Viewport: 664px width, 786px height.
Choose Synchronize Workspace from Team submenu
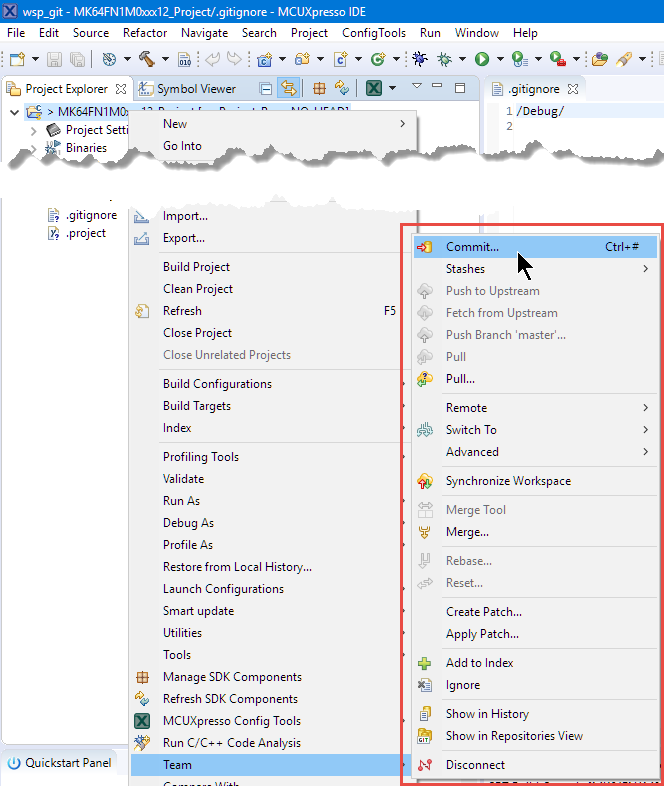point(508,481)
